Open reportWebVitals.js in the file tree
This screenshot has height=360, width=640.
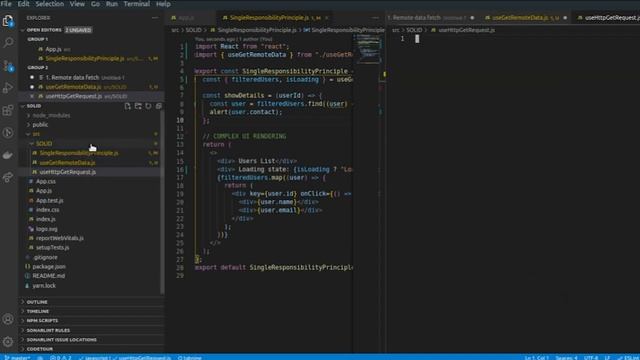click(x=60, y=238)
